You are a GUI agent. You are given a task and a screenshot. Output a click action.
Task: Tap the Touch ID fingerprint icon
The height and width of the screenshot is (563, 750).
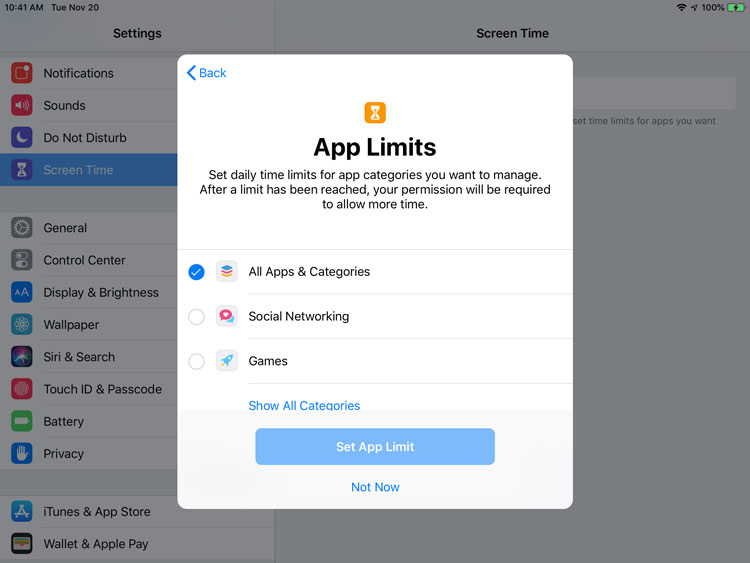tap(22, 389)
